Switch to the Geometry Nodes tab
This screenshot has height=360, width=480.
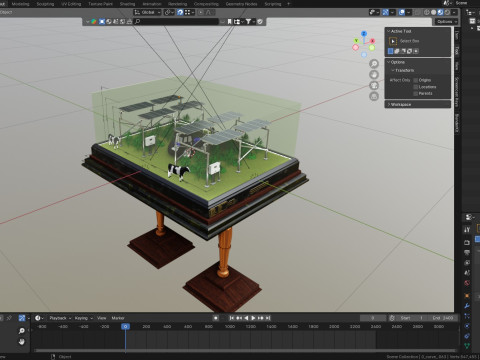click(241, 4)
